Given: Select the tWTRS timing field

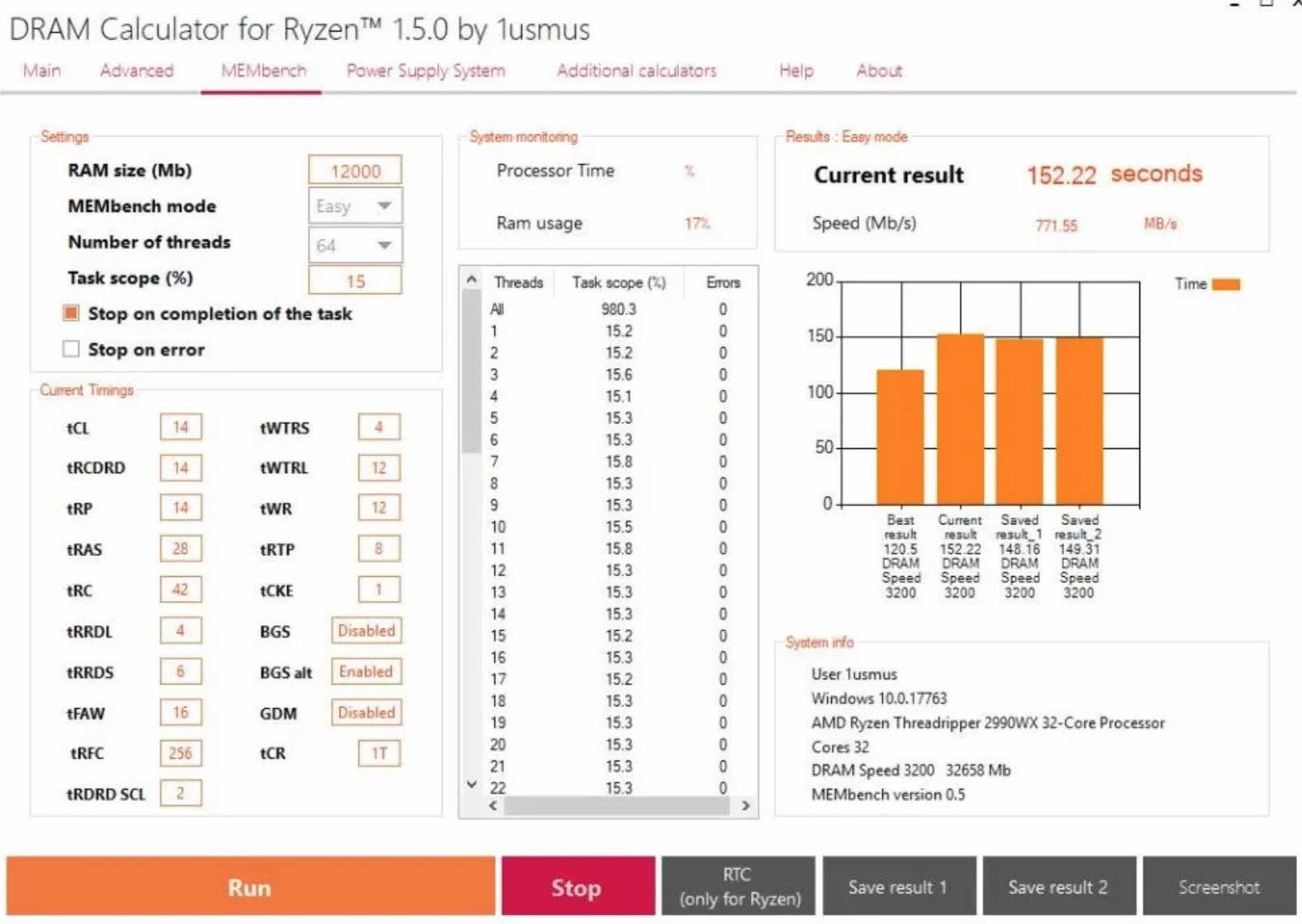Looking at the screenshot, I should (x=379, y=427).
